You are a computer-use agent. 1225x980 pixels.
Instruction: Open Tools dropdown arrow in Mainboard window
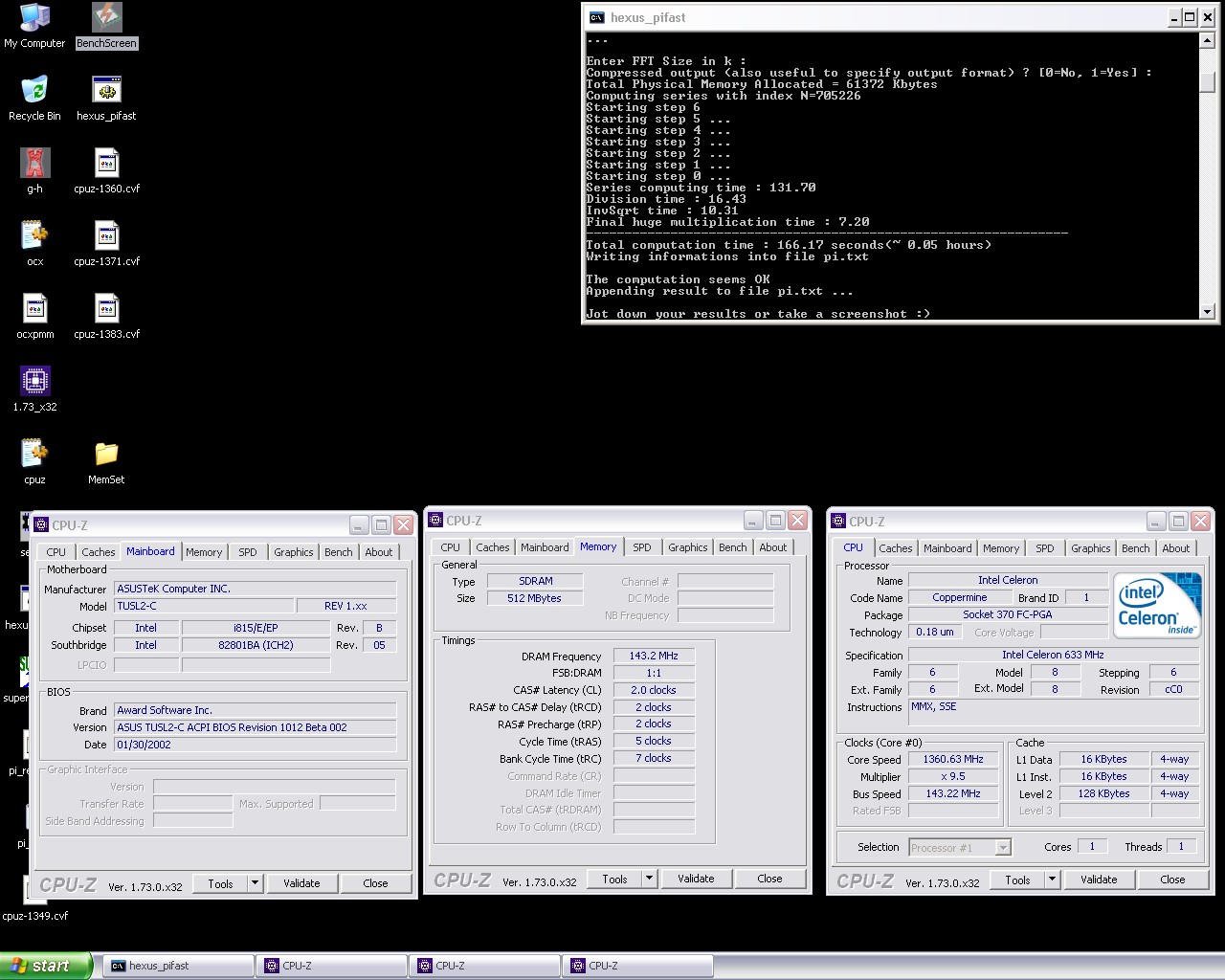(x=256, y=883)
